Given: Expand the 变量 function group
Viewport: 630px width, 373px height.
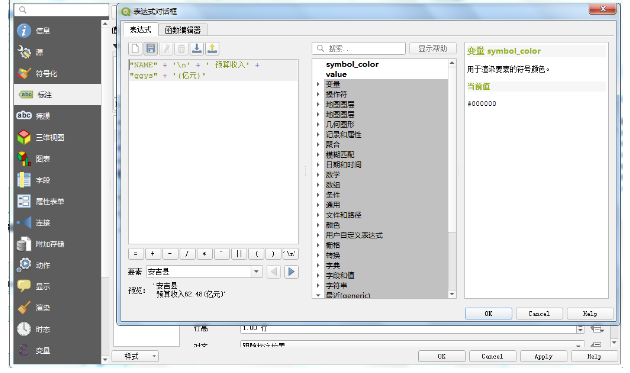Looking at the screenshot, I should tap(318, 84).
